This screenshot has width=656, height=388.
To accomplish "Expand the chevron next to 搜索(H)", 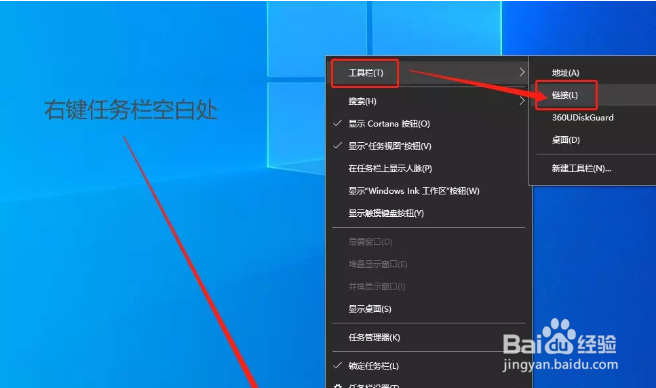I will [x=521, y=101].
